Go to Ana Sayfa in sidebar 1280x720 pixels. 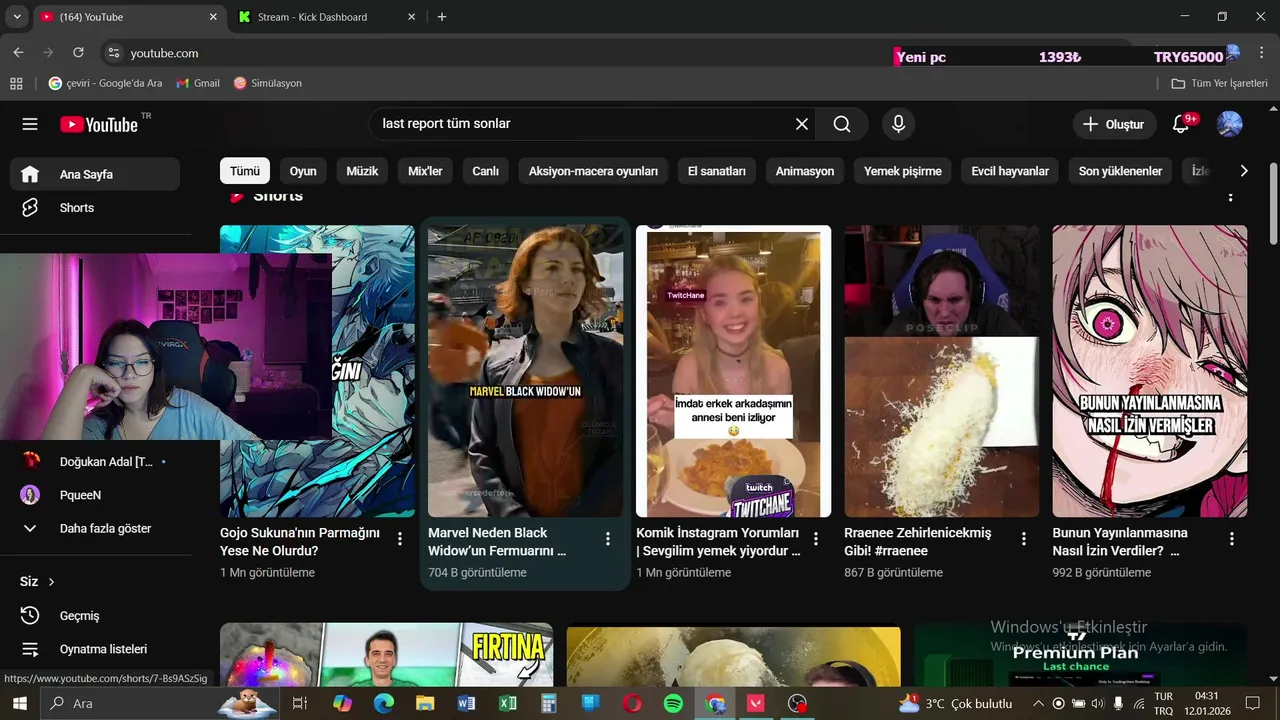pos(95,174)
